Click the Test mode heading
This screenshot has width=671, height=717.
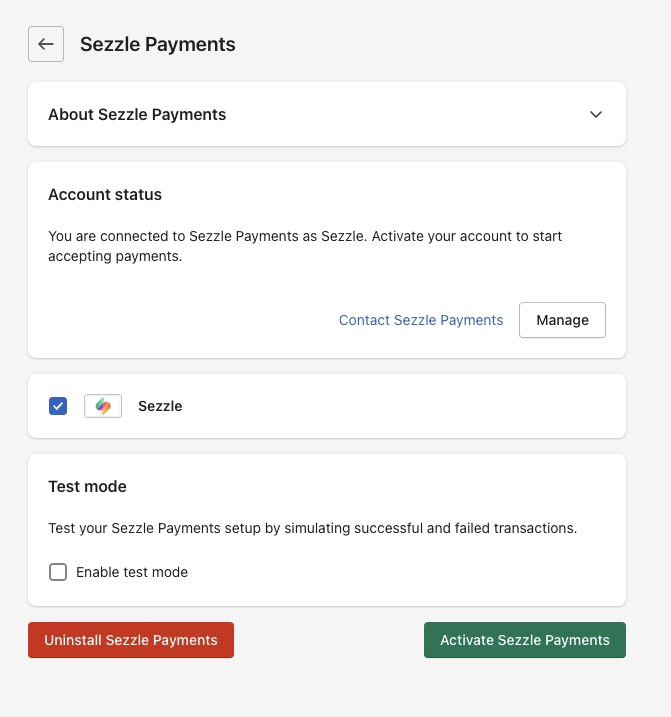click(87, 487)
